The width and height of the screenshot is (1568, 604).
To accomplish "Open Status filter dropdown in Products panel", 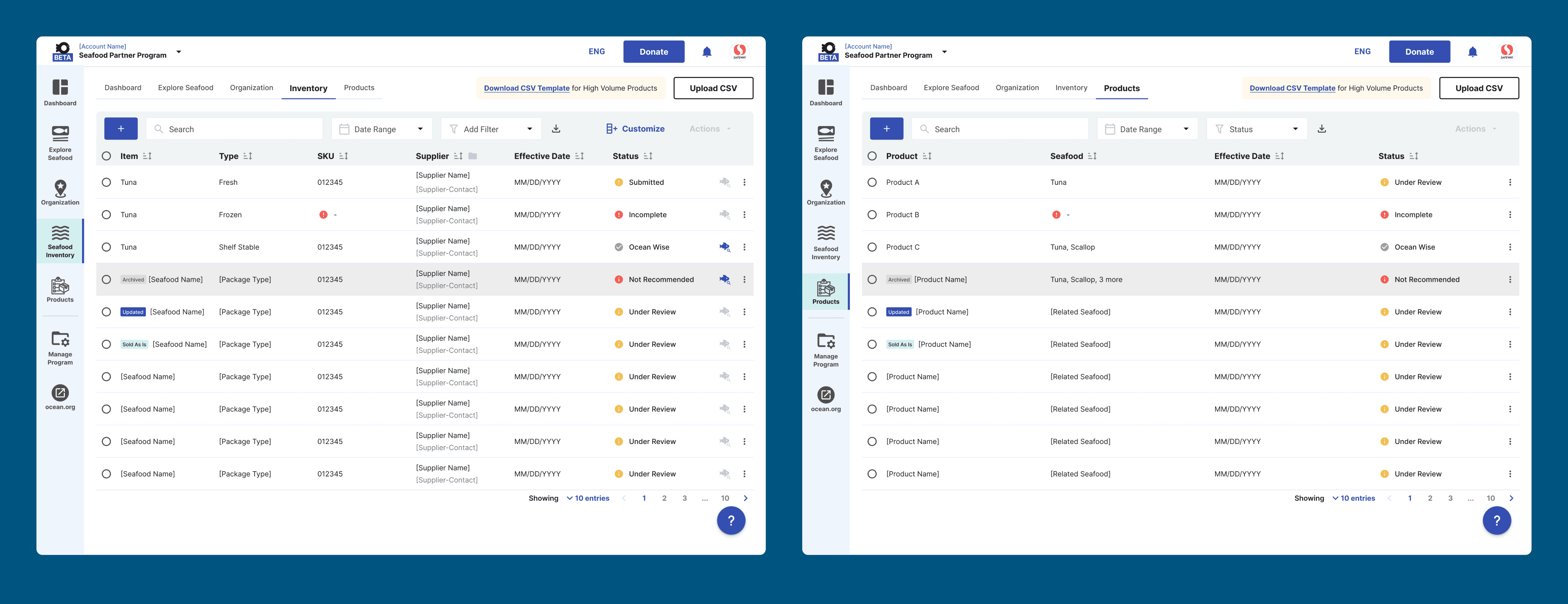I will click(1256, 129).
